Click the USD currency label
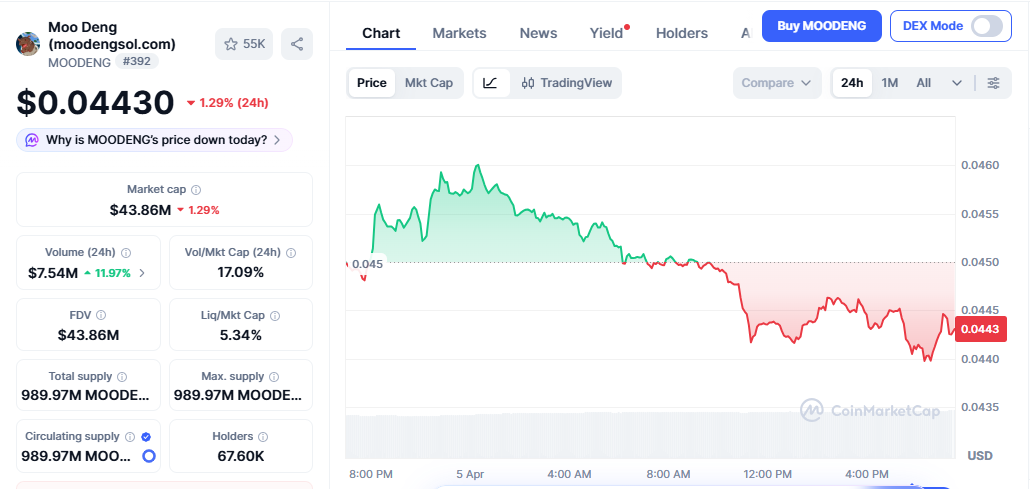The height and width of the screenshot is (489, 1030). 980,455
